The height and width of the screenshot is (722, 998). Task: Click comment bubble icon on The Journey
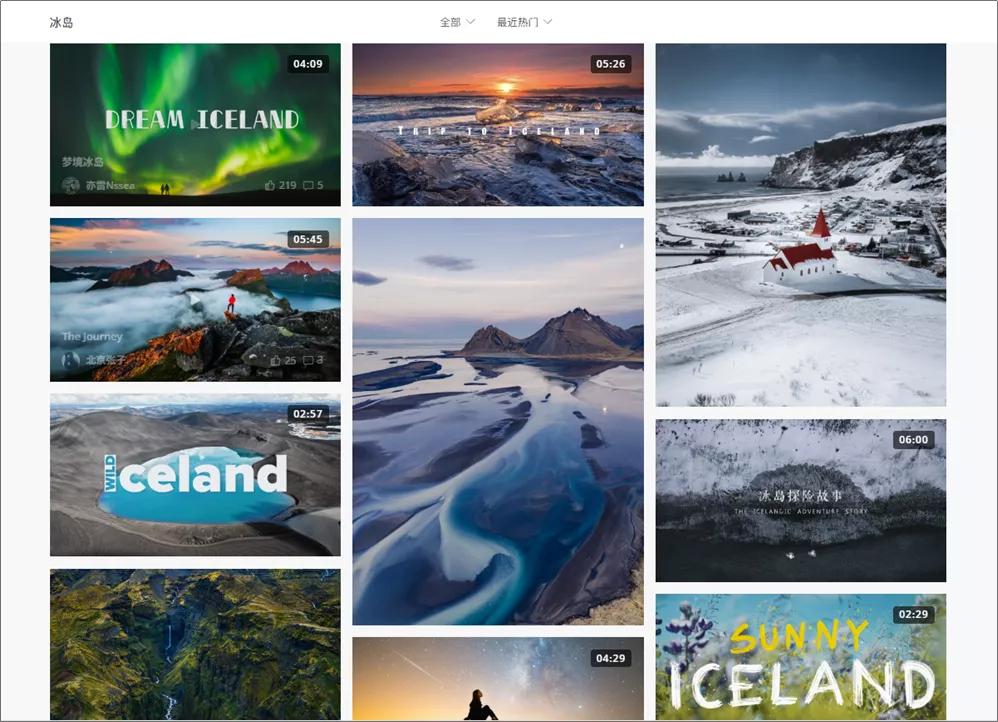click(x=308, y=360)
